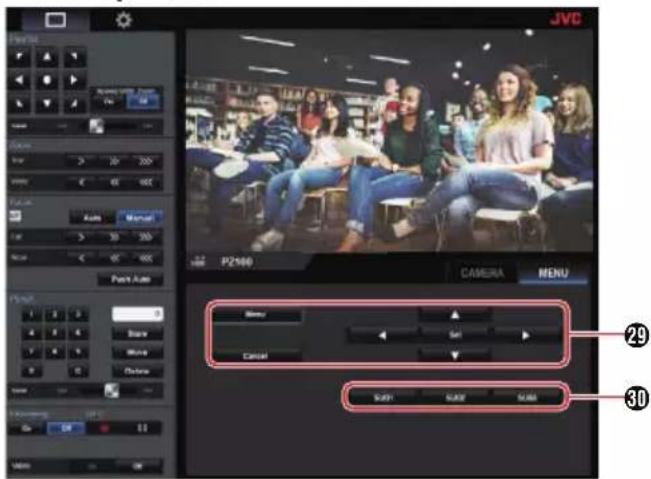The width and height of the screenshot is (651, 479).
Task: Turn Speed With Zoom on
Action: tap(109, 101)
